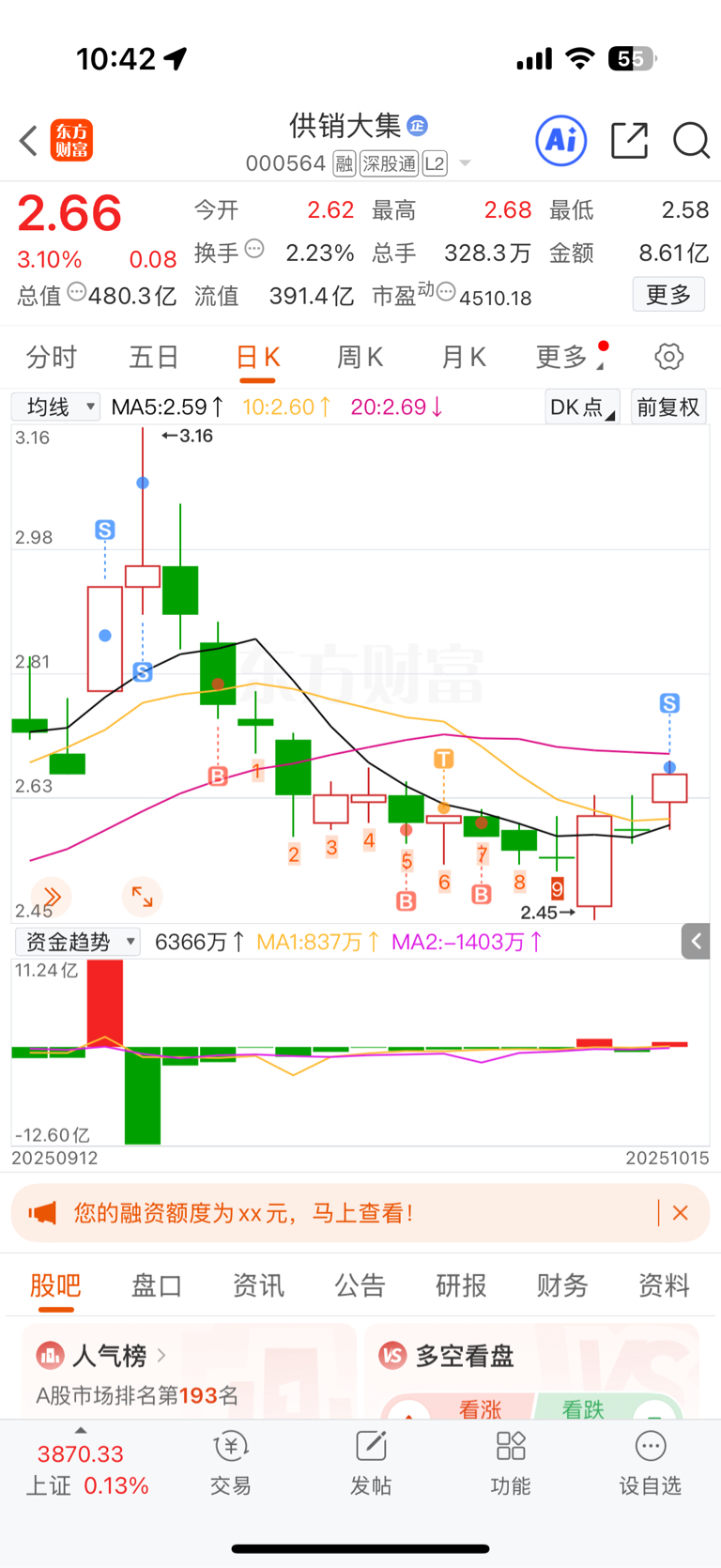Toggle 前复权 adjustment mode

pyautogui.click(x=668, y=407)
